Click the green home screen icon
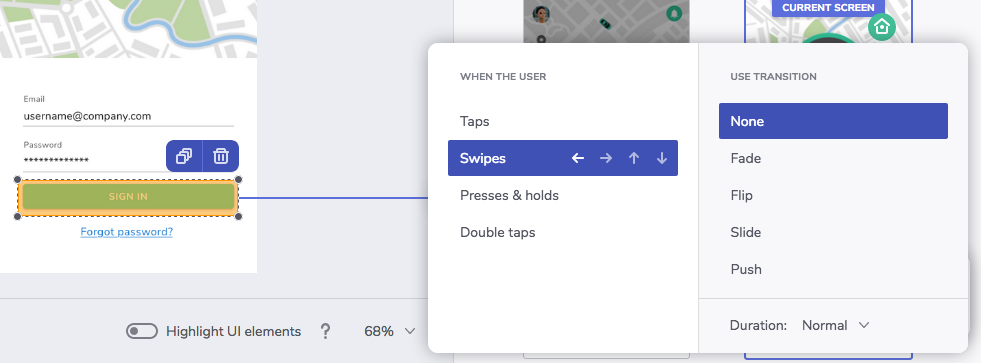The image size is (981, 363). 882,27
